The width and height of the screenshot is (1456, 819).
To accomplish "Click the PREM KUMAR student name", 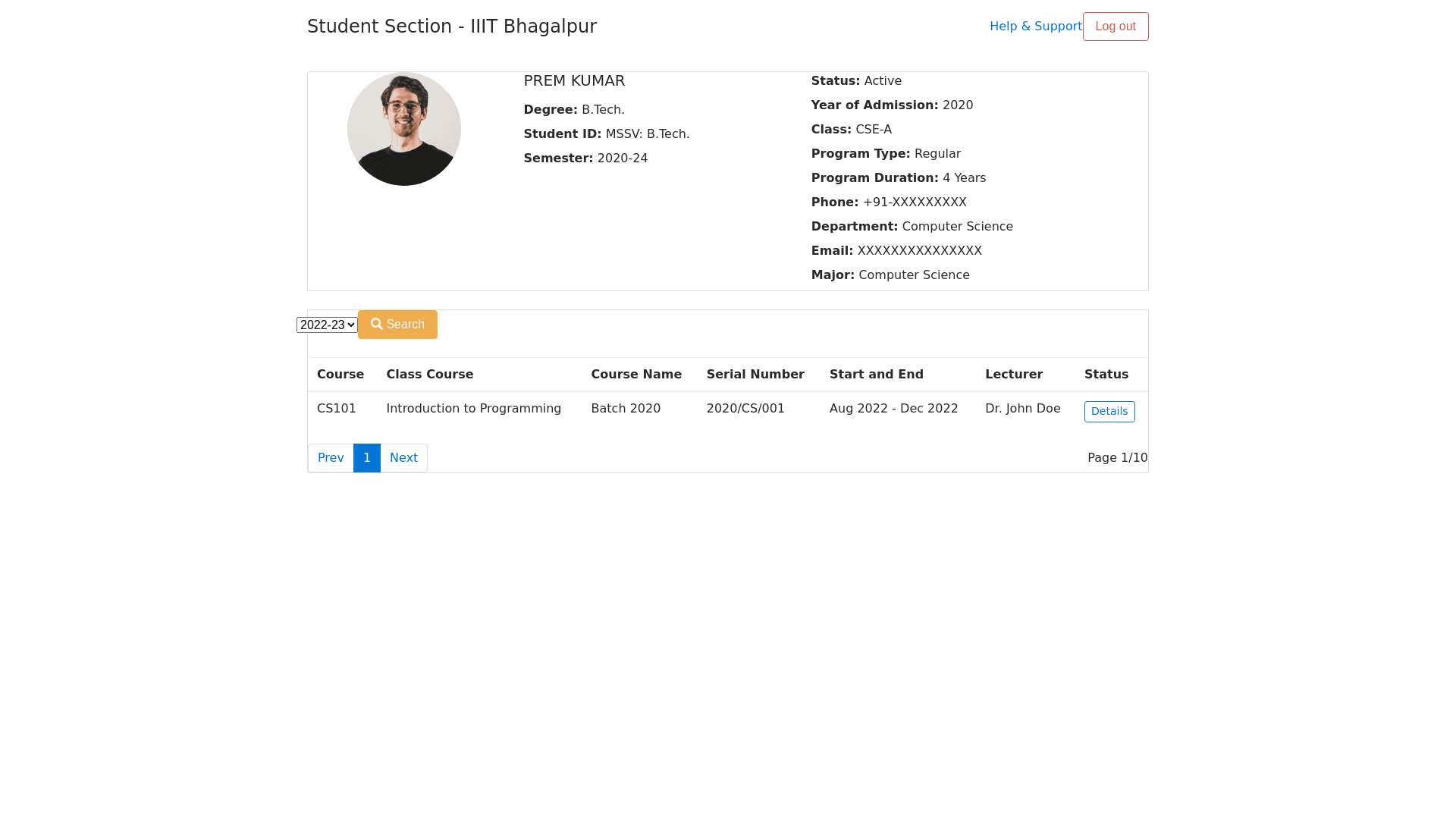I will (x=574, y=81).
